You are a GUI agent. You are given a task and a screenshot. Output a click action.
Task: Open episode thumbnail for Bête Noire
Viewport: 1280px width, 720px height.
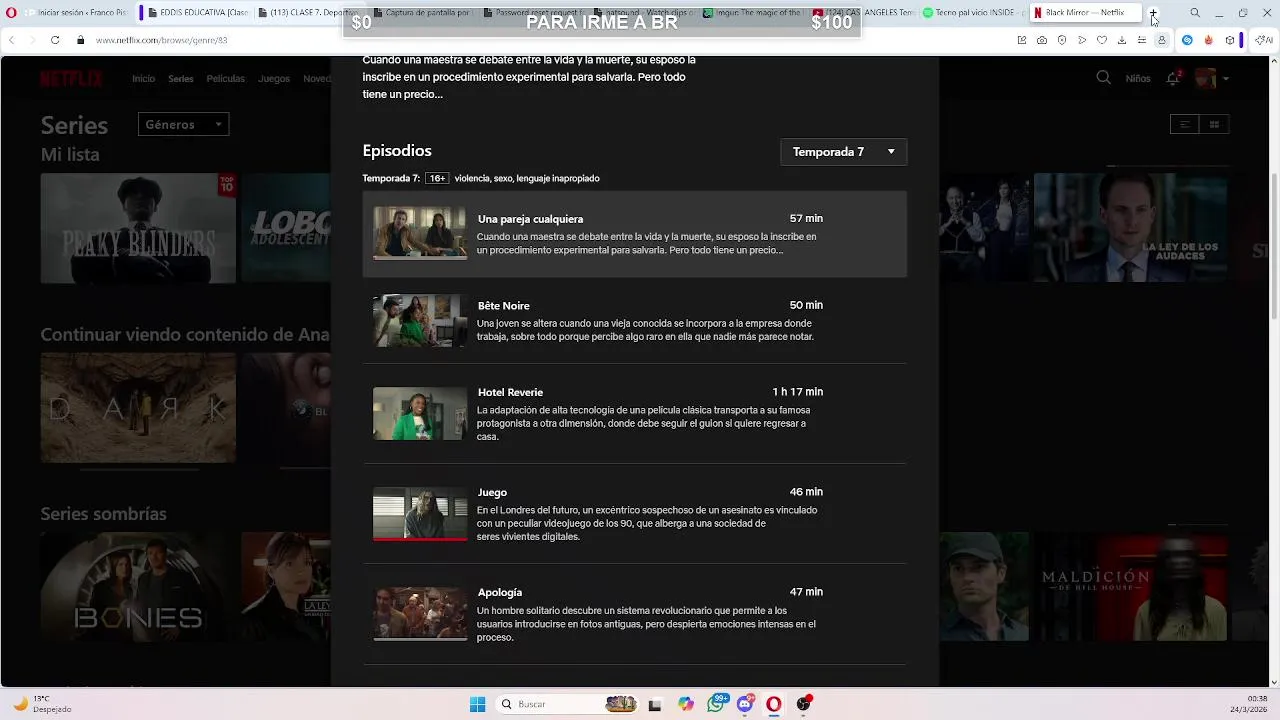click(420, 320)
